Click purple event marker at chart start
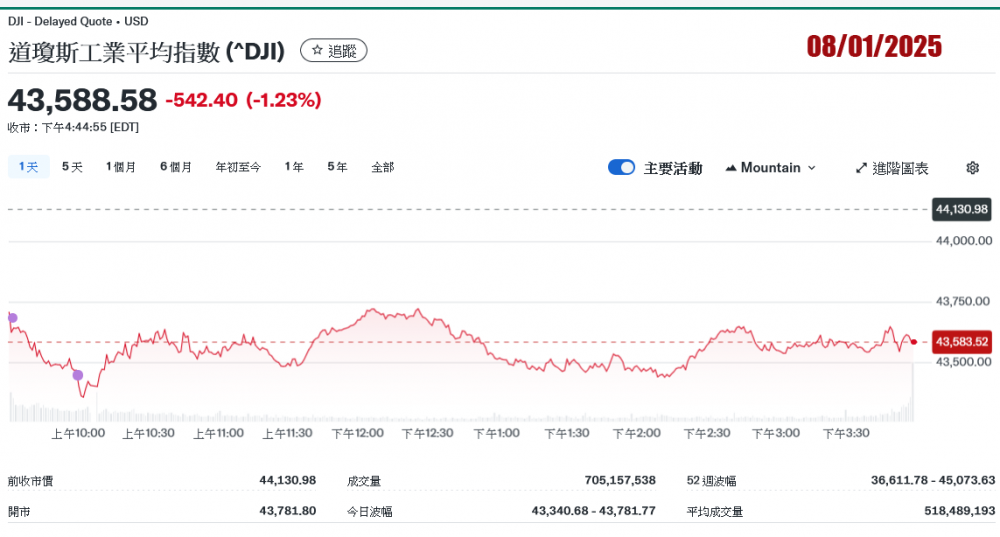The height and width of the screenshot is (537, 1000). pyautogui.click(x=12, y=318)
